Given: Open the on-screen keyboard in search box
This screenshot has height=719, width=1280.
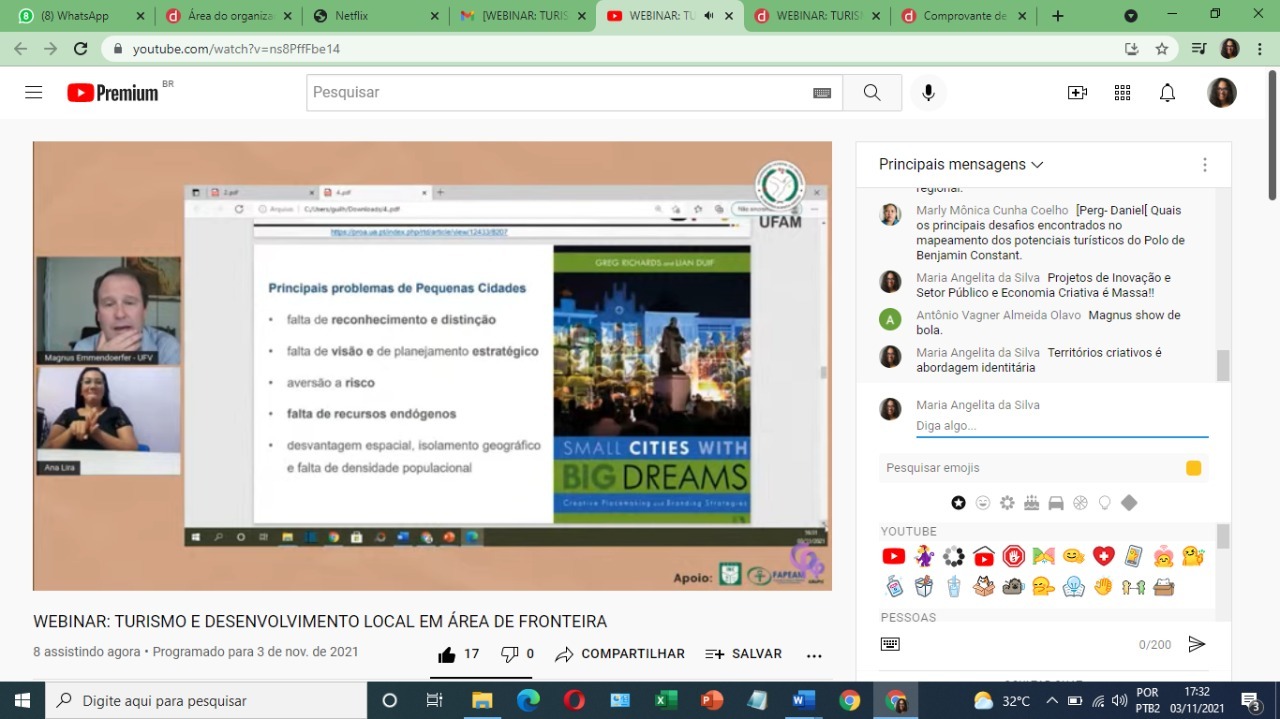Looking at the screenshot, I should pos(822,93).
